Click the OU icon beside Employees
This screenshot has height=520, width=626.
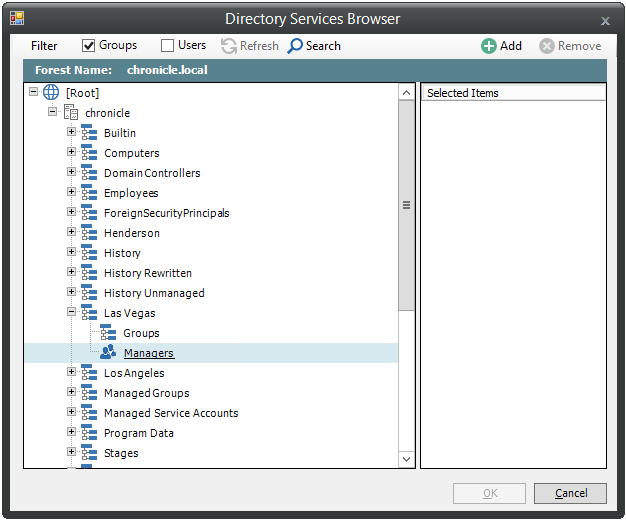89,193
